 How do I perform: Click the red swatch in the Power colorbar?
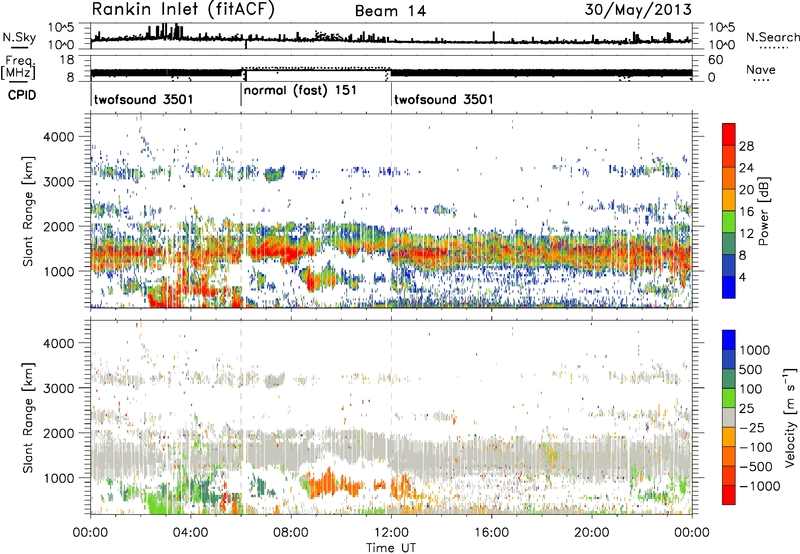click(729, 134)
